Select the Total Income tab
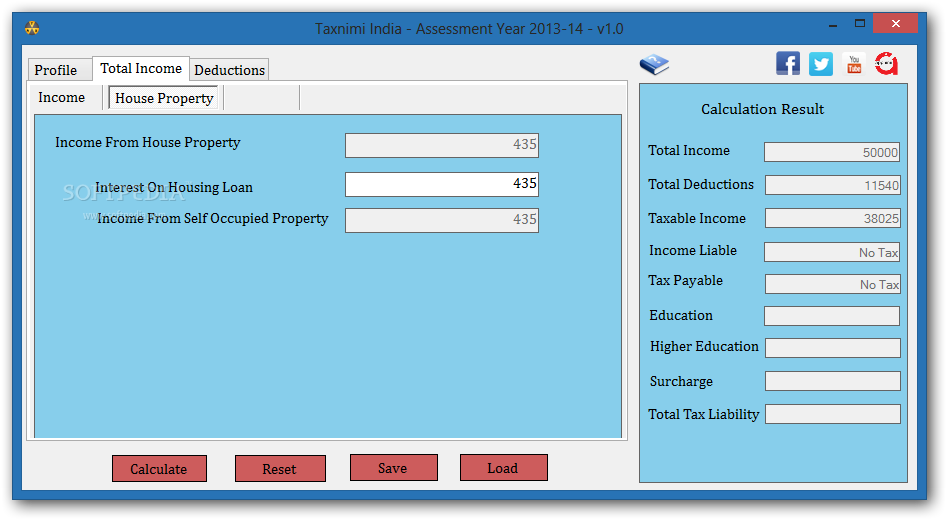Viewport: 947px width, 520px height. [x=141, y=68]
